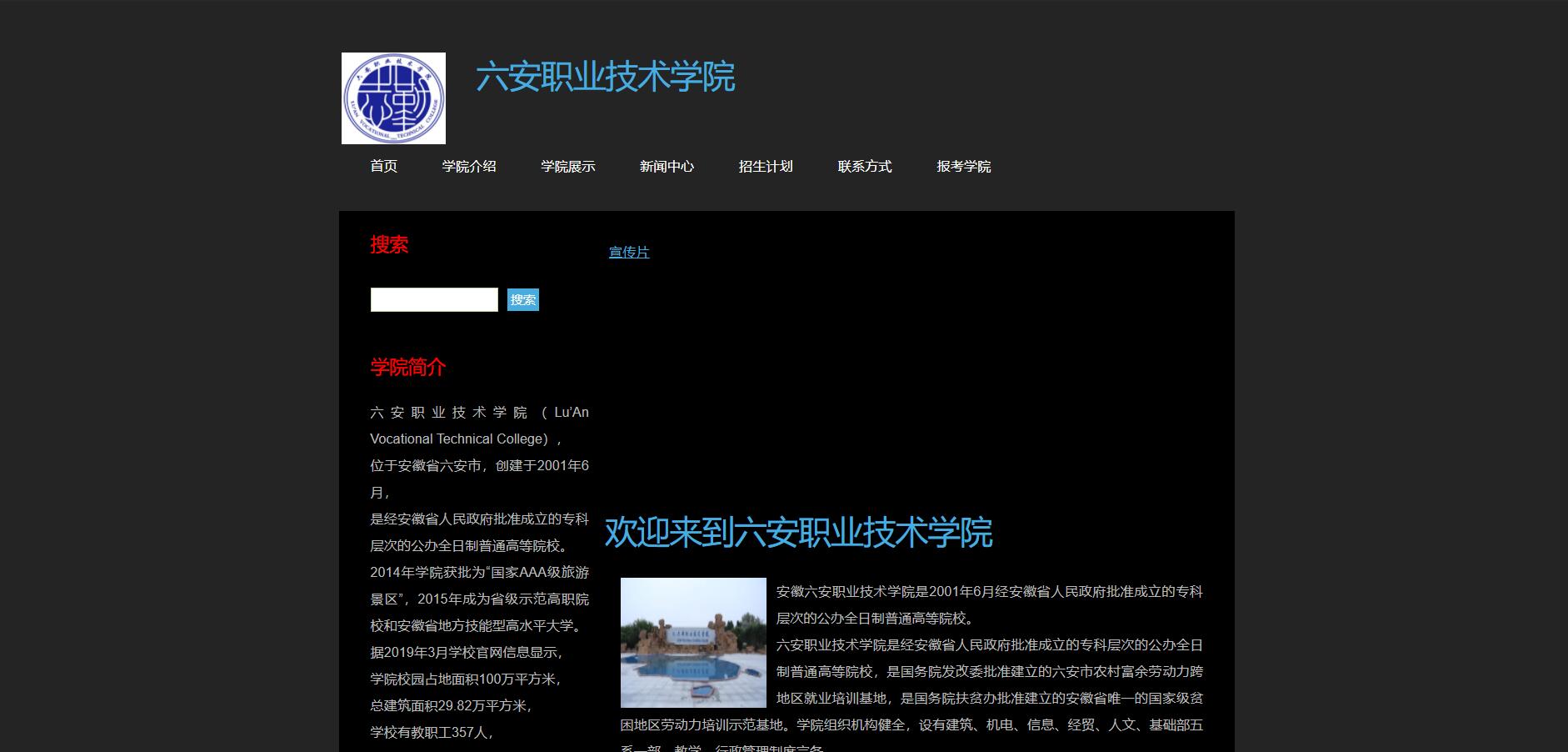
Task: Select 学院展示 in the navigation bar
Action: pos(568,166)
